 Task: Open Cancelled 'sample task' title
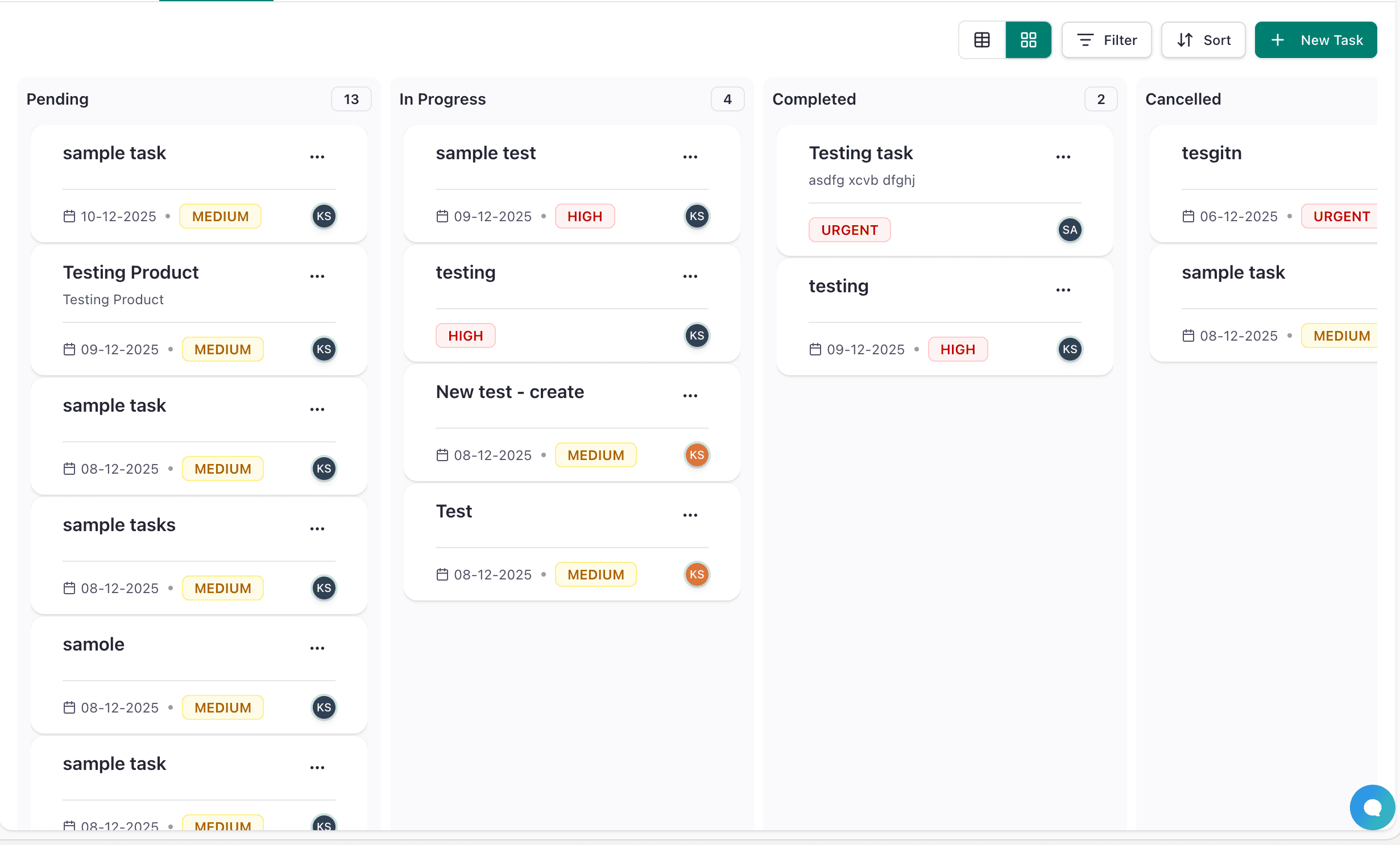pos(1233,272)
